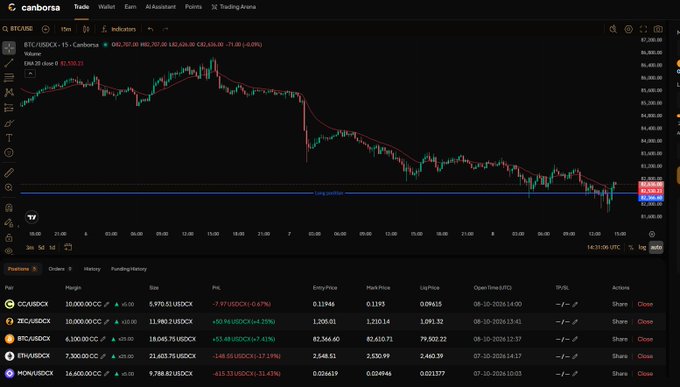Open the Points tab
Image resolution: width=680 pixels, height=387 pixels.
(193, 7)
